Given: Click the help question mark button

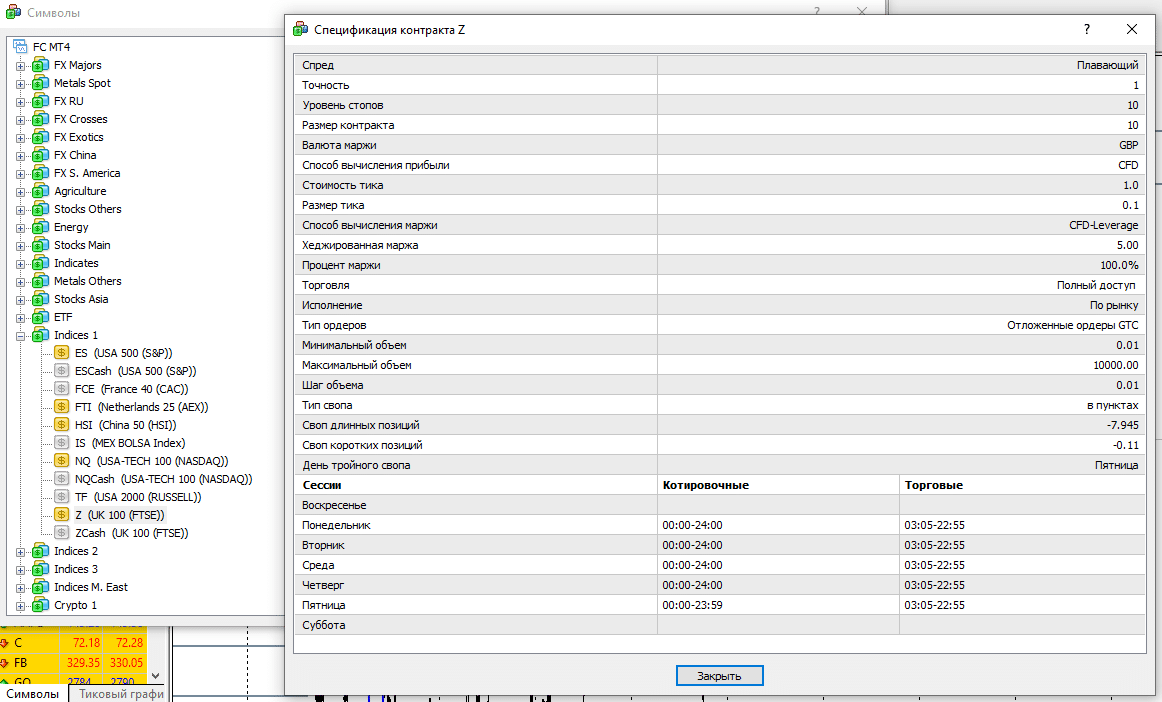Looking at the screenshot, I should point(1086,30).
